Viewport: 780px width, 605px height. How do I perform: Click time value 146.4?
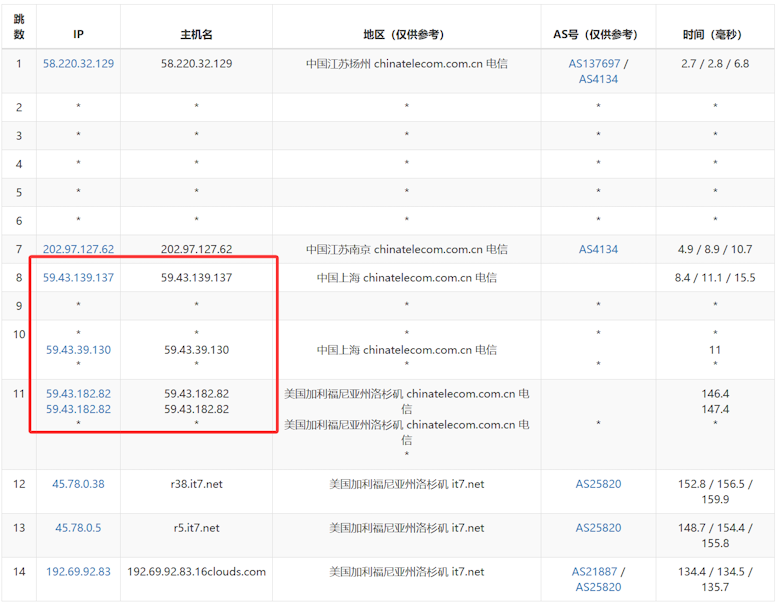pyautogui.click(x=715, y=394)
